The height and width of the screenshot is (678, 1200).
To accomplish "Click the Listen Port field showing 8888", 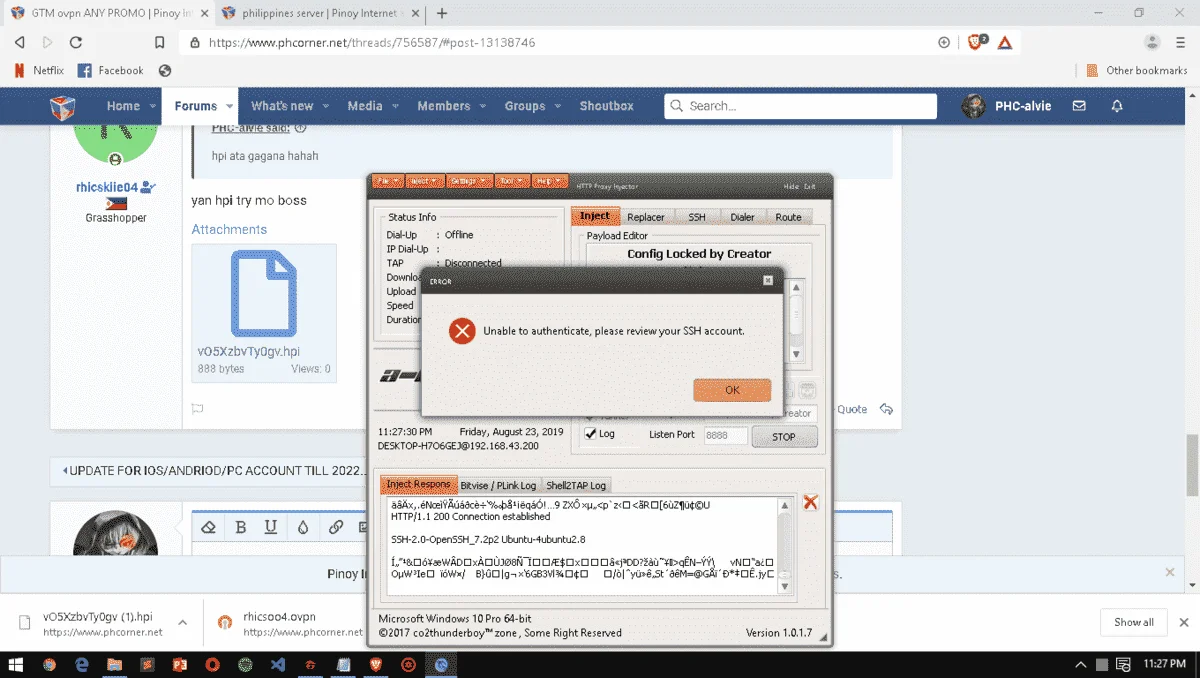I will (x=725, y=436).
